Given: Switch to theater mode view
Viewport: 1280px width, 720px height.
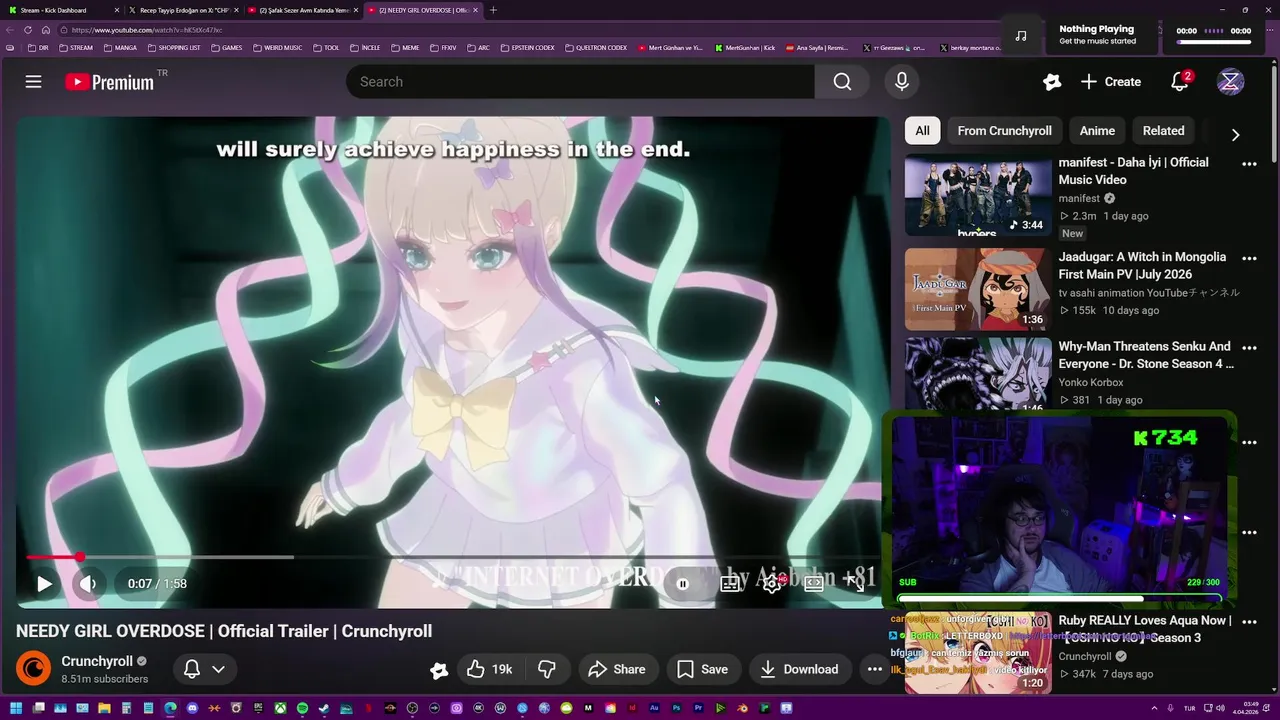Looking at the screenshot, I should (814, 584).
